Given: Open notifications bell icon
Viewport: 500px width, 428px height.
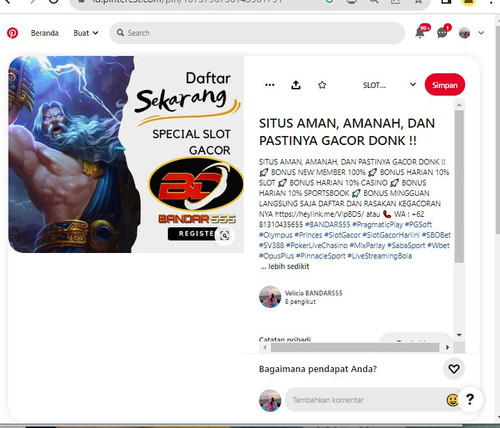Looking at the screenshot, I should click(x=420, y=33).
